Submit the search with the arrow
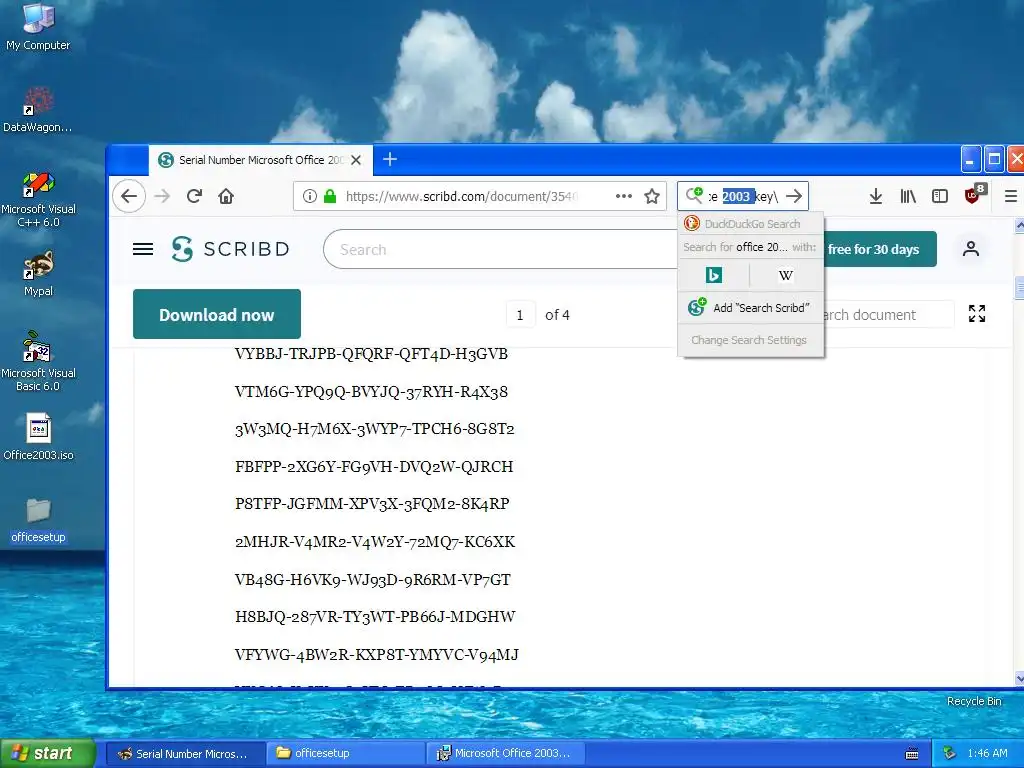 tap(794, 196)
